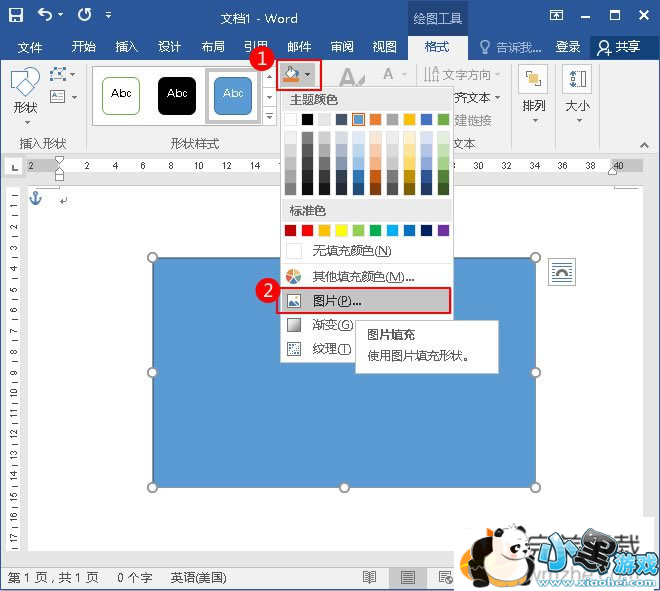Click the Undo arrow icon
The width and height of the screenshot is (660, 591).
pyautogui.click(x=45, y=16)
